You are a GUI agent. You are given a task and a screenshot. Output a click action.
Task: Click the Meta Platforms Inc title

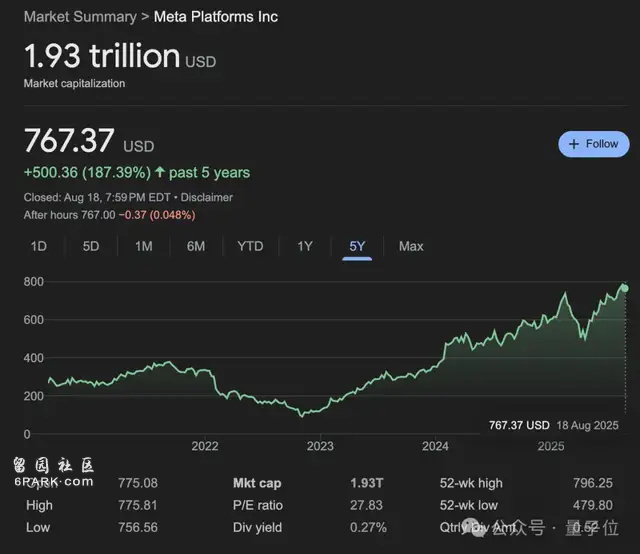pos(216,17)
